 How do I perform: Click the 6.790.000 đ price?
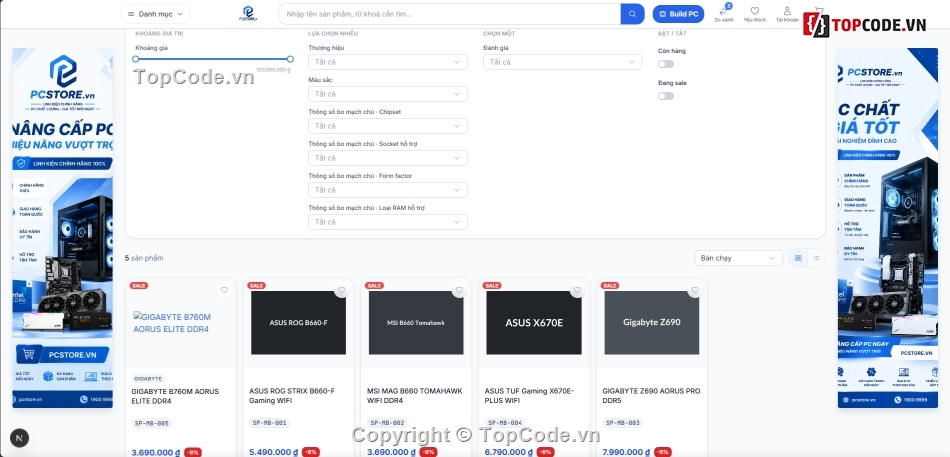tap(509, 452)
